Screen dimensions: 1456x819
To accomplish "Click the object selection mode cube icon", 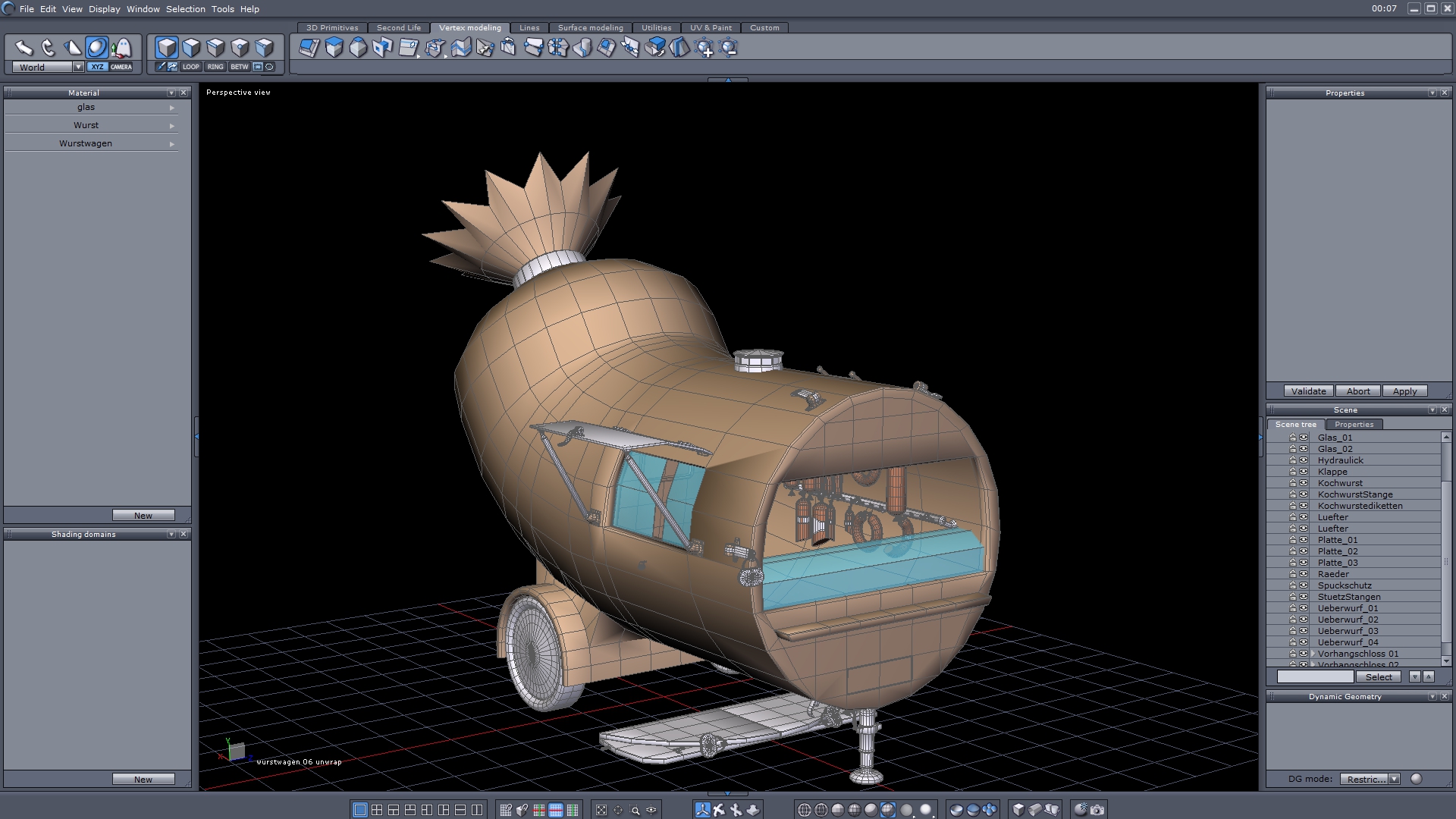I will pos(167,48).
